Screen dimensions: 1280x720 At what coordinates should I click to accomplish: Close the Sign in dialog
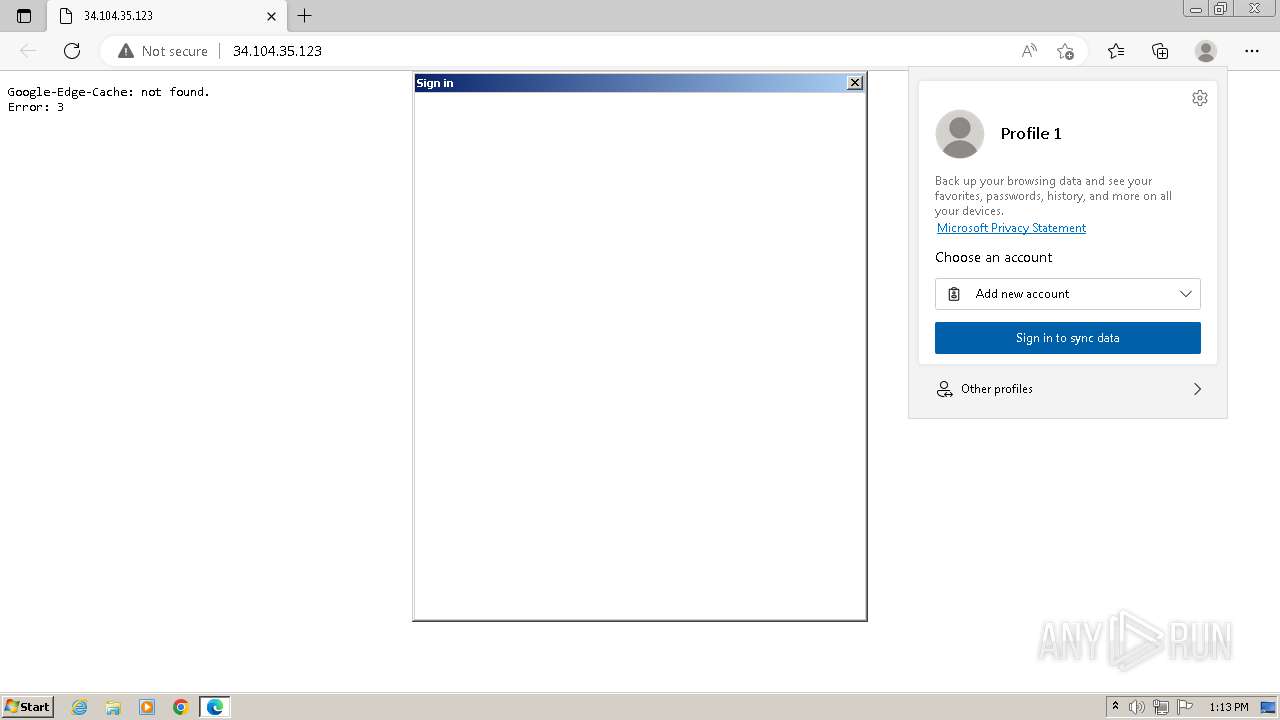pyautogui.click(x=855, y=83)
